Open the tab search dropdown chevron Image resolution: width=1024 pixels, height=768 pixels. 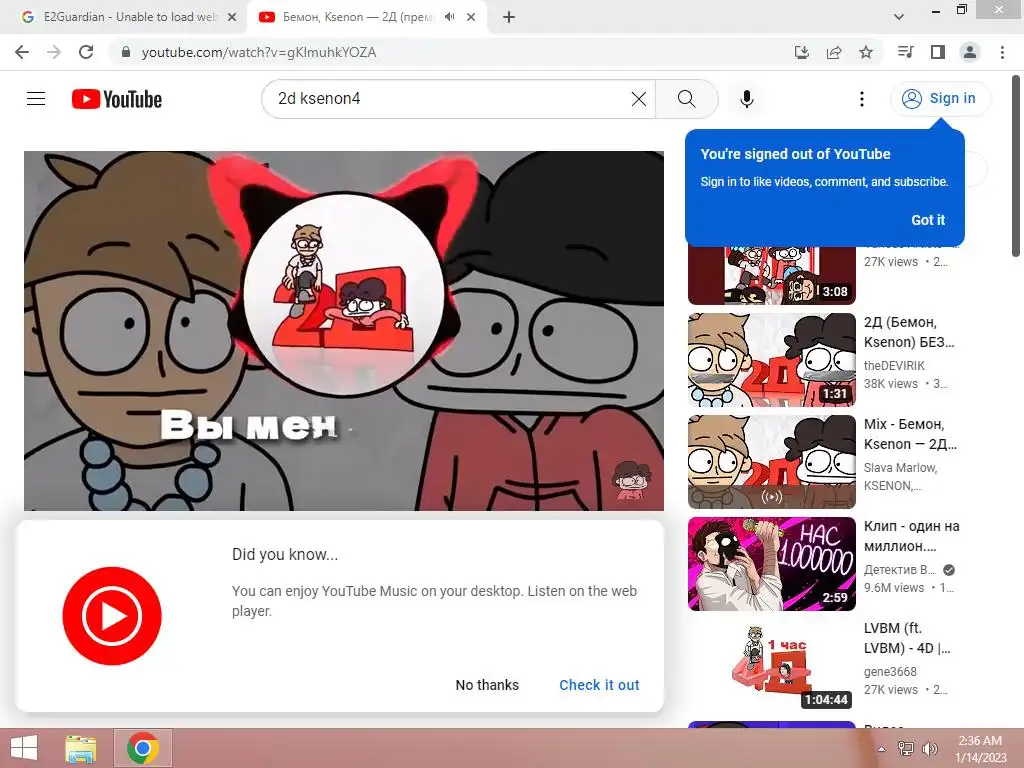click(899, 17)
